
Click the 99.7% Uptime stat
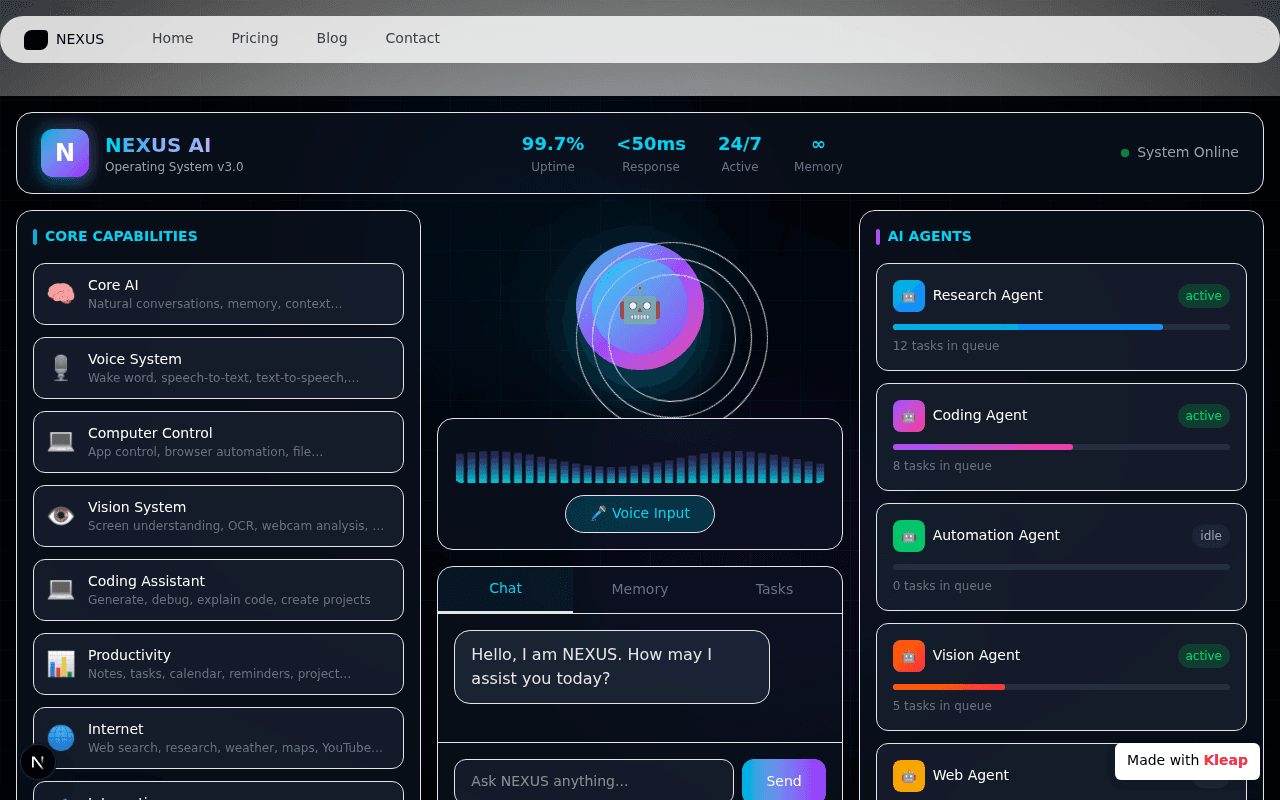click(x=553, y=153)
